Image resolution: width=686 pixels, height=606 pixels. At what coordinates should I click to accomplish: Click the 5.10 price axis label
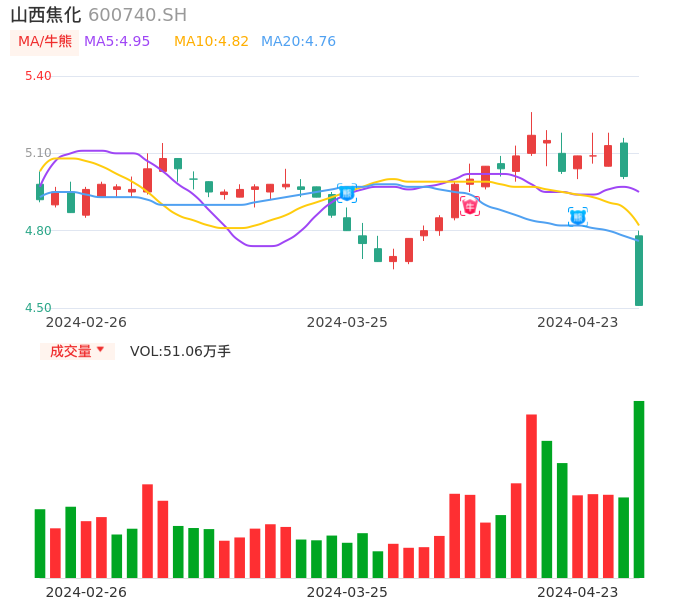tap(38, 153)
